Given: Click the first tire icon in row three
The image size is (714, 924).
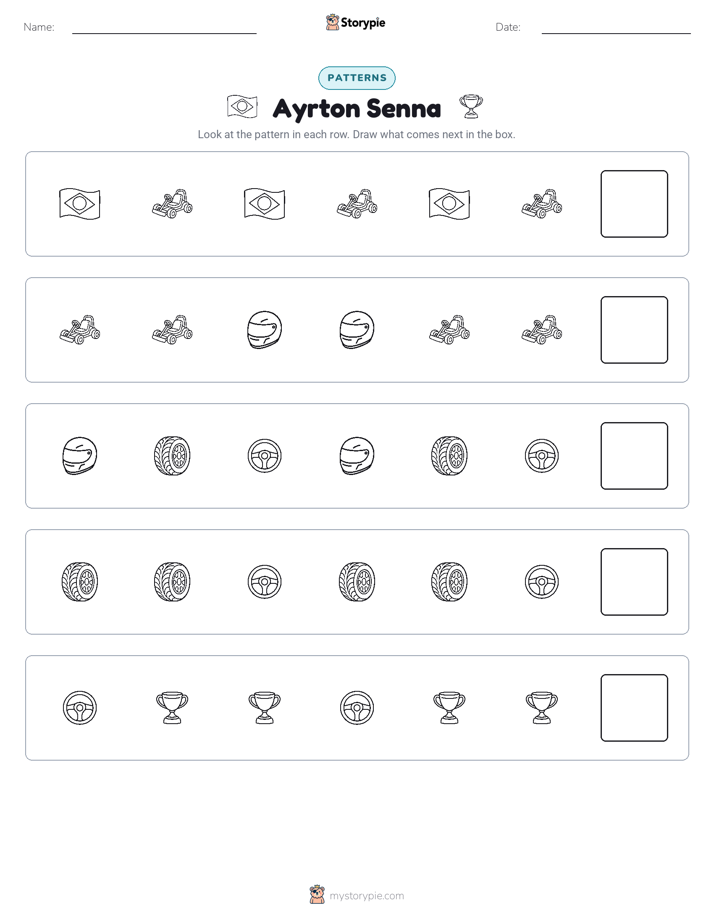Looking at the screenshot, I should coord(172,456).
